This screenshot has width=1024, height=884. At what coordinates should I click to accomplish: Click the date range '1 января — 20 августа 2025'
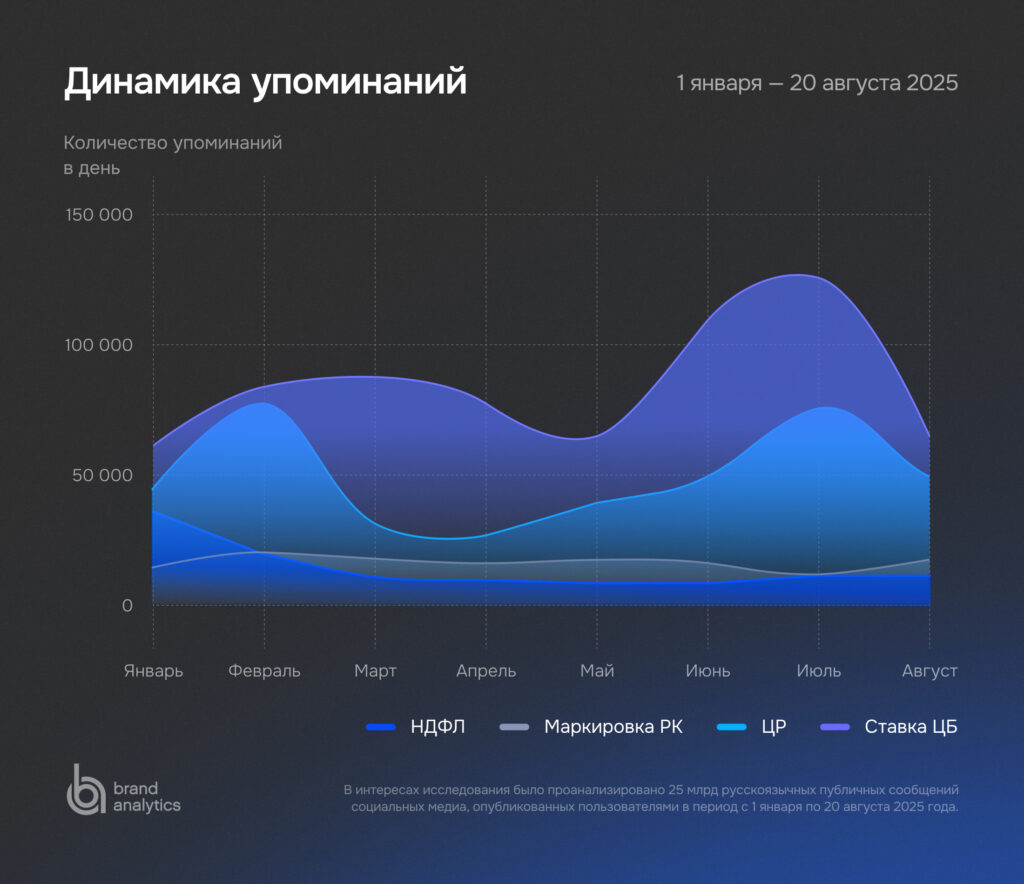pos(817,82)
